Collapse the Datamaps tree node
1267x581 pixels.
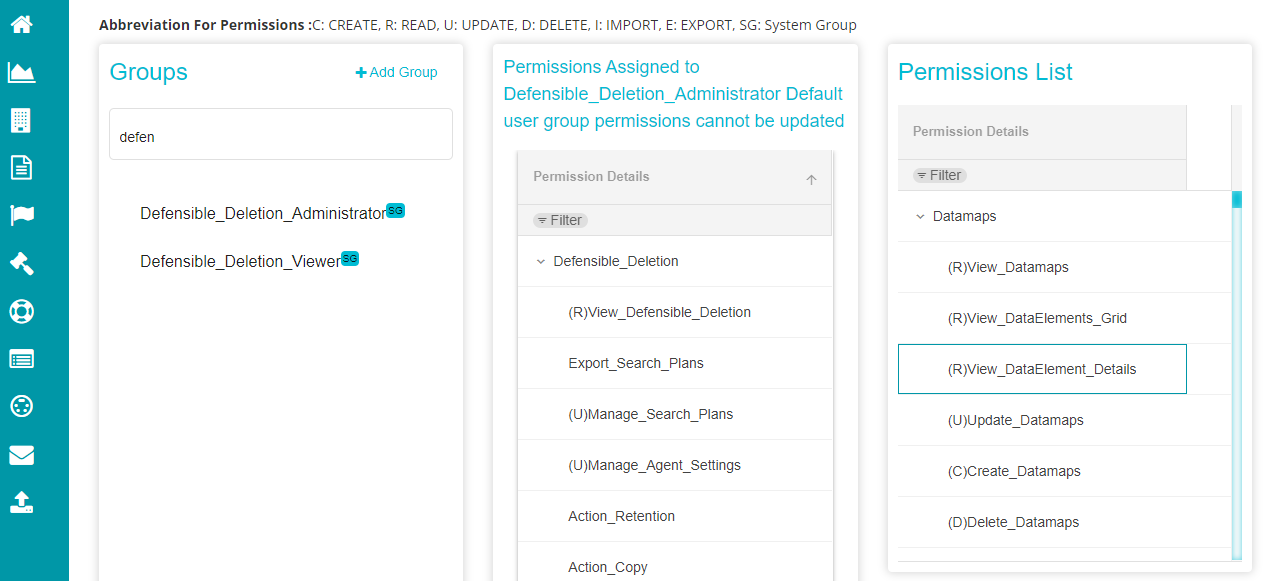coord(920,216)
